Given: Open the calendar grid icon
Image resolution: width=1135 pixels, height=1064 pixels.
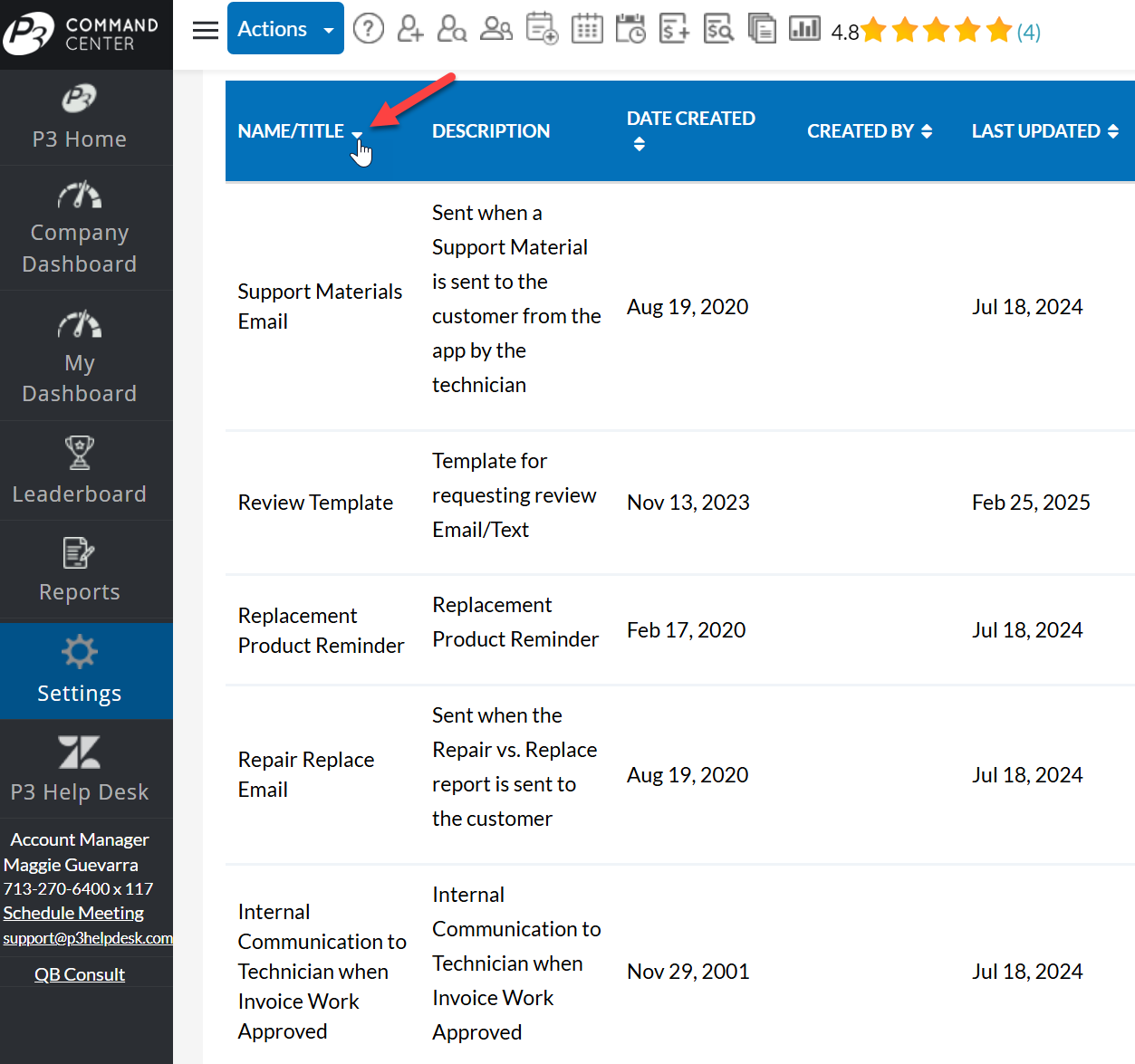Looking at the screenshot, I should 587,29.
